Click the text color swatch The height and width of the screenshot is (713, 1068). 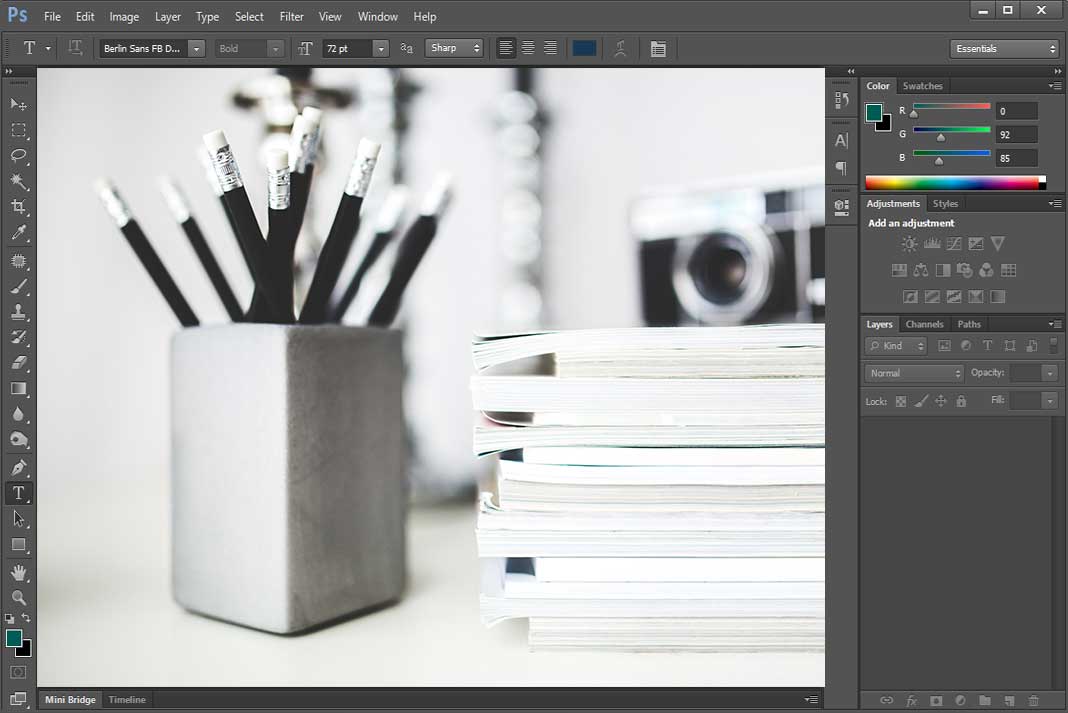[x=584, y=47]
